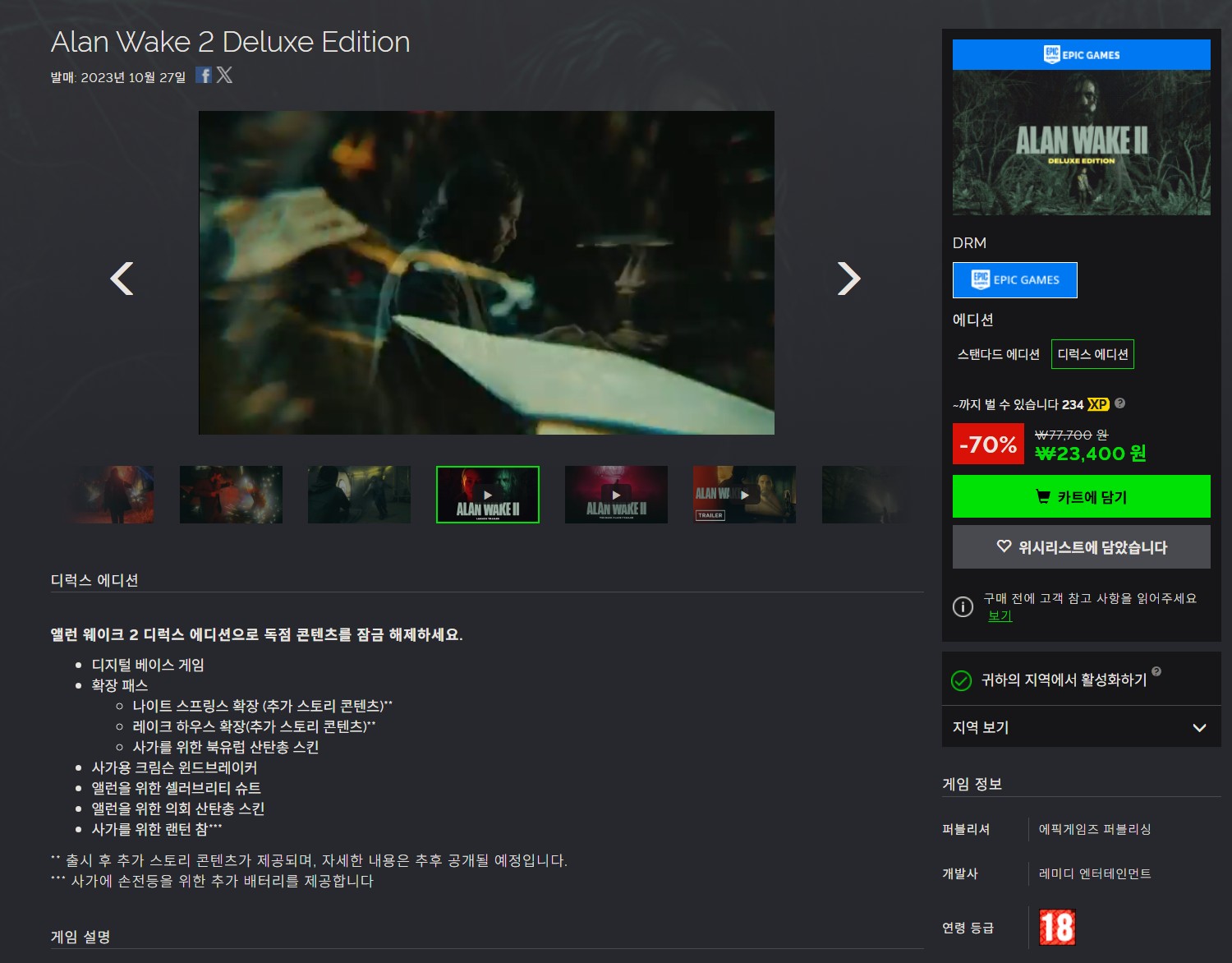The image size is (1232, 963).
Task: Click the age rating 18 badge
Action: pyautogui.click(x=1056, y=928)
